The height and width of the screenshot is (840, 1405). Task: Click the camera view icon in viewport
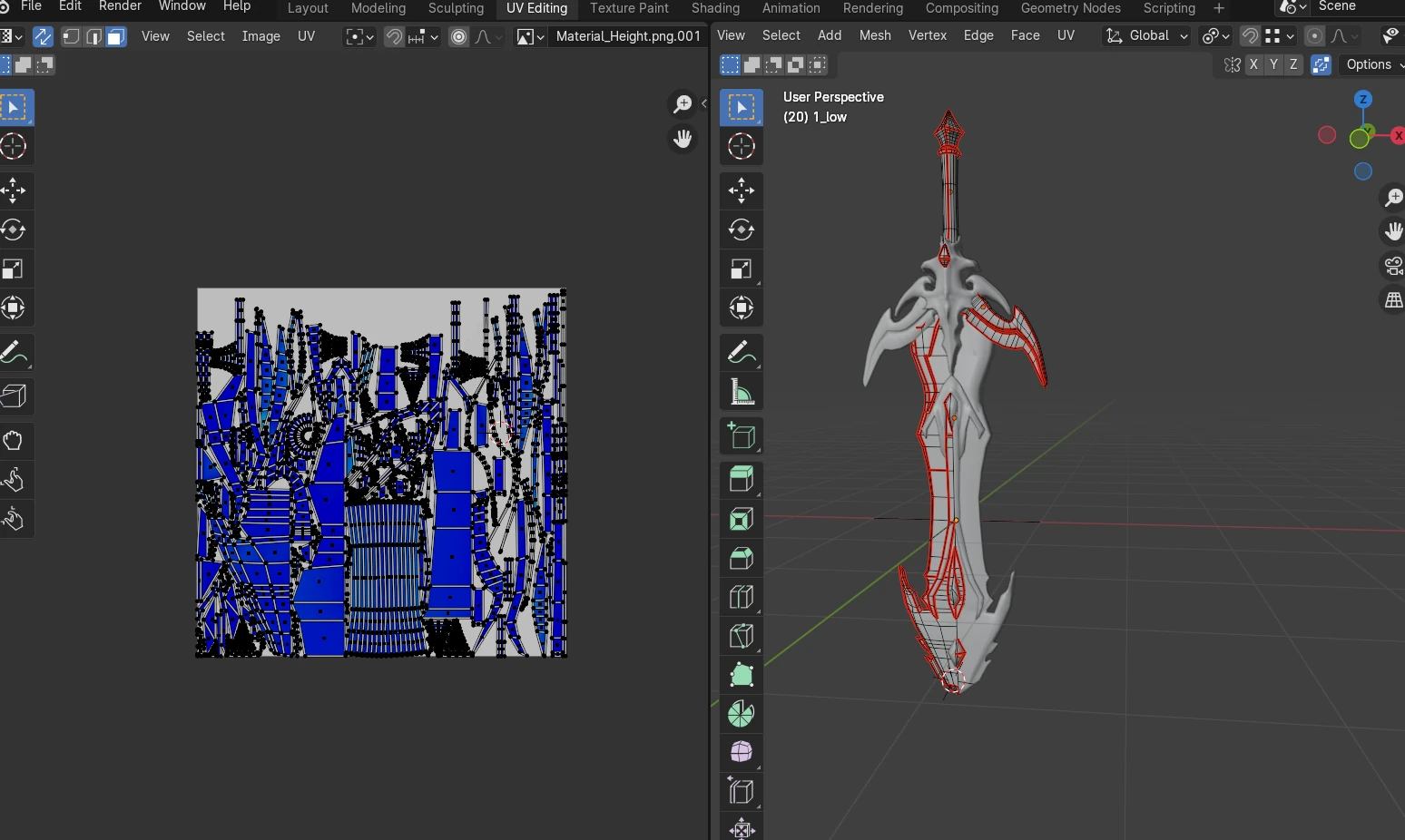tap(1393, 266)
